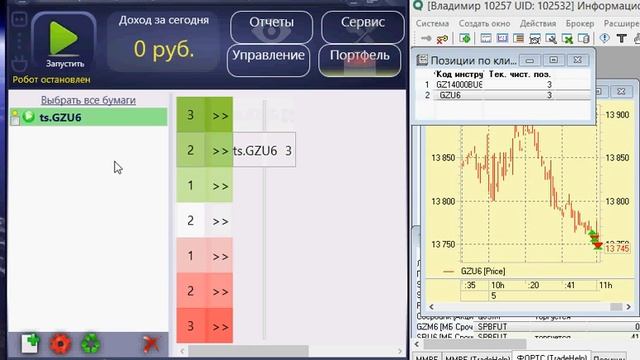The image size is (640, 360).
Task: Select the dark red level 3 cell
Action: point(191,326)
